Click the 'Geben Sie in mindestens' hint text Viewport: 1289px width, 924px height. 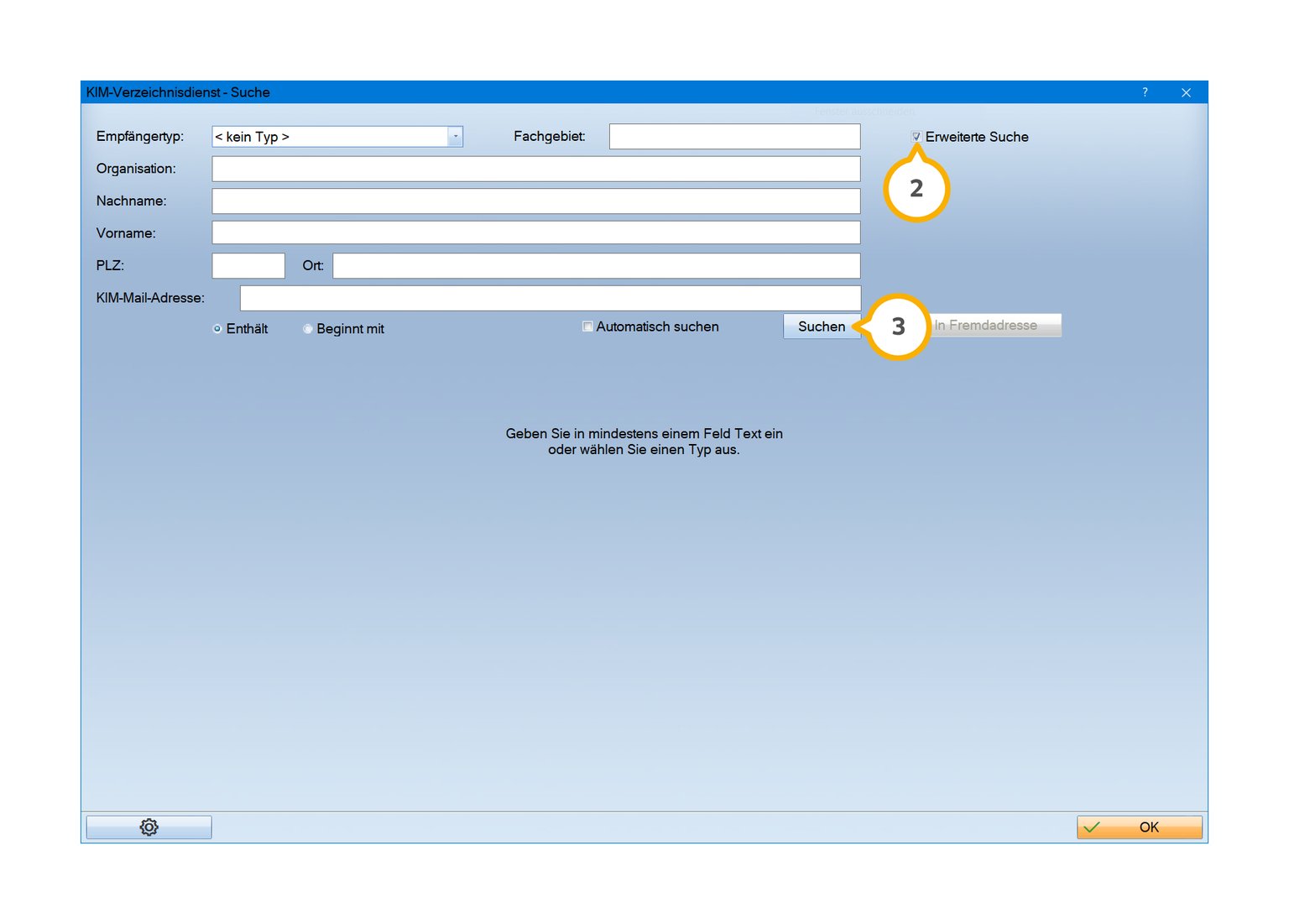[644, 441]
